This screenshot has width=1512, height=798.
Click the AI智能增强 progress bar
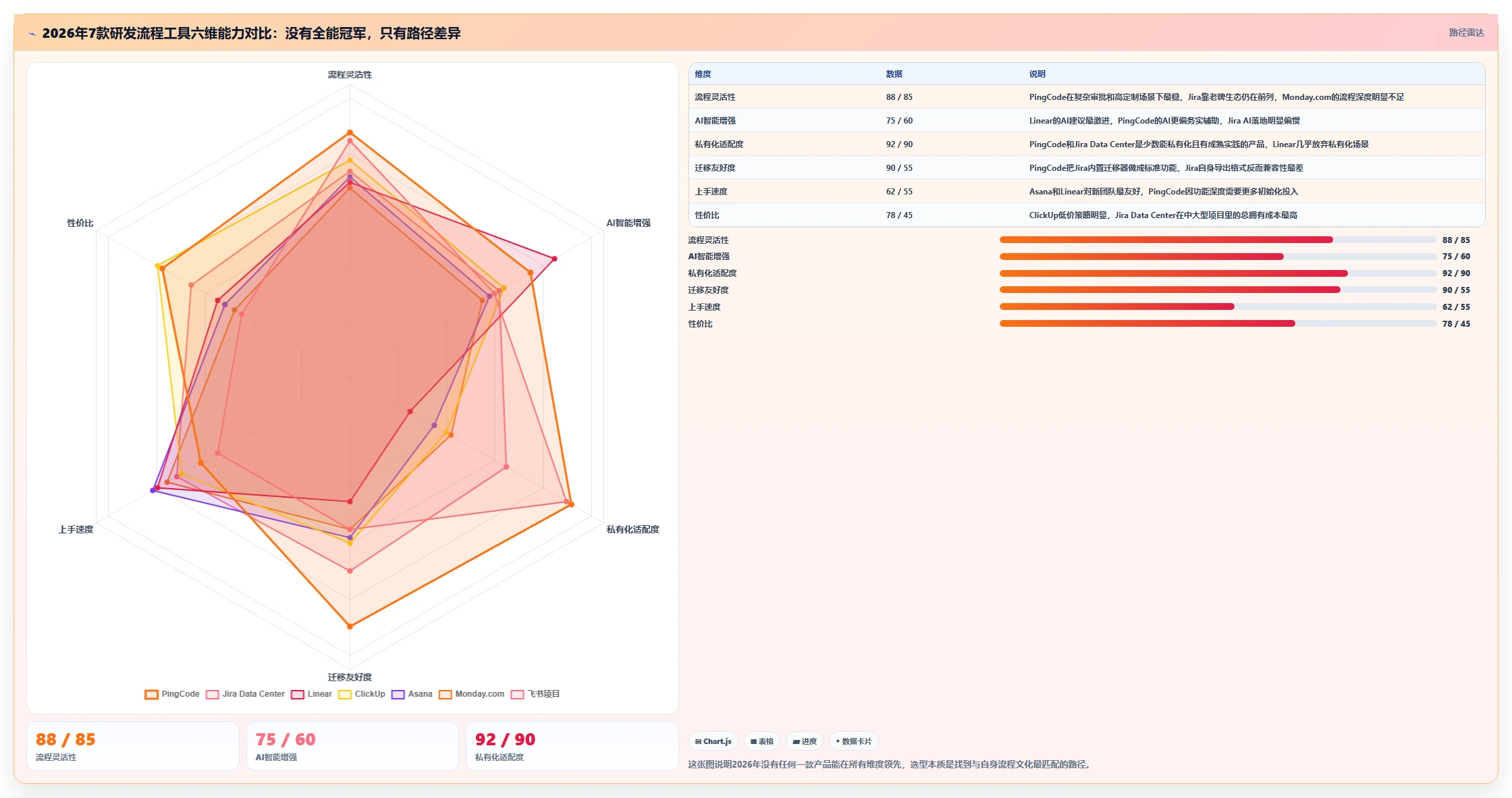[1218, 257]
